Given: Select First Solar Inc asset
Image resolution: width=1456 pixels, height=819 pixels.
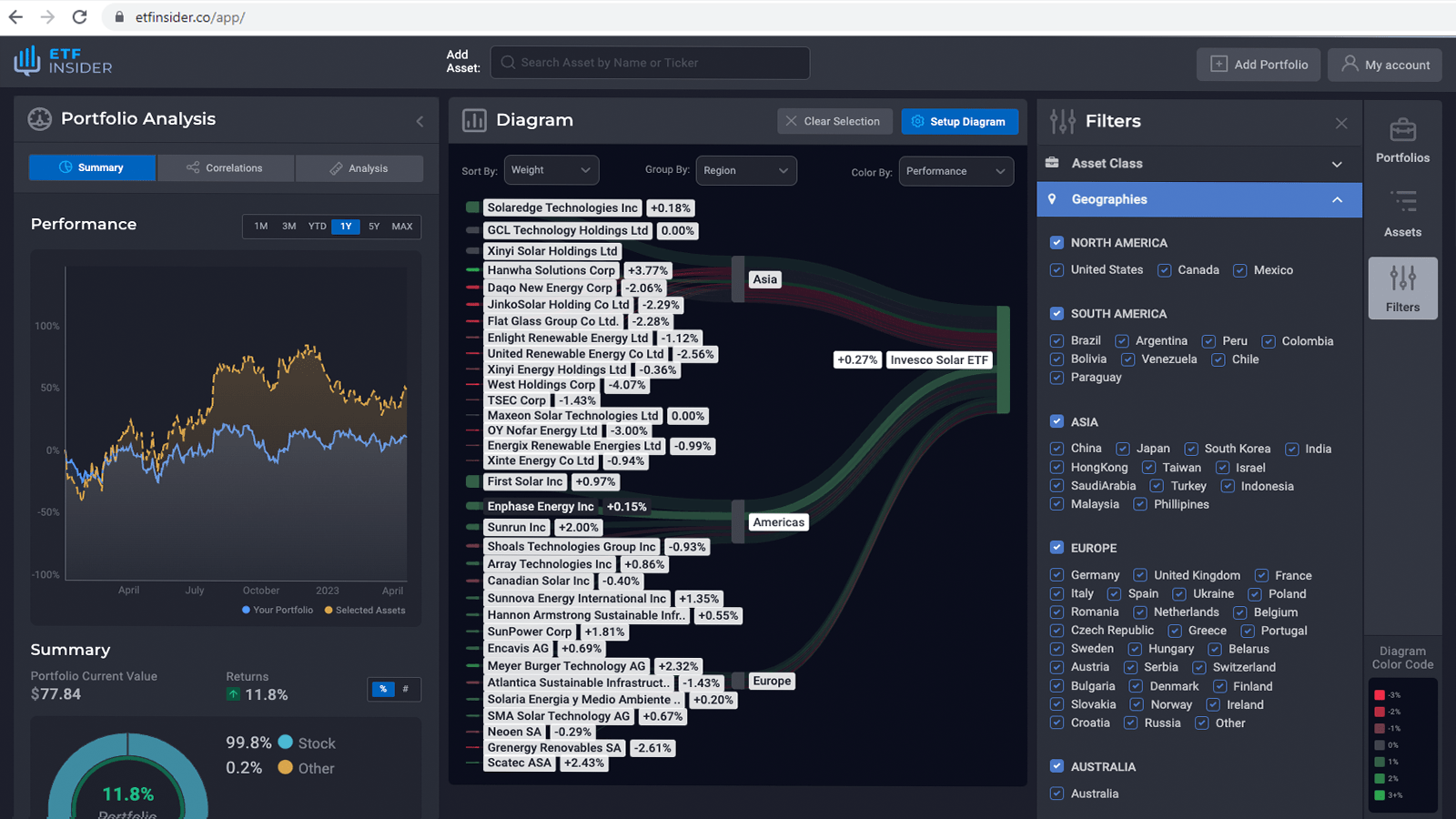Looking at the screenshot, I should tap(525, 481).
